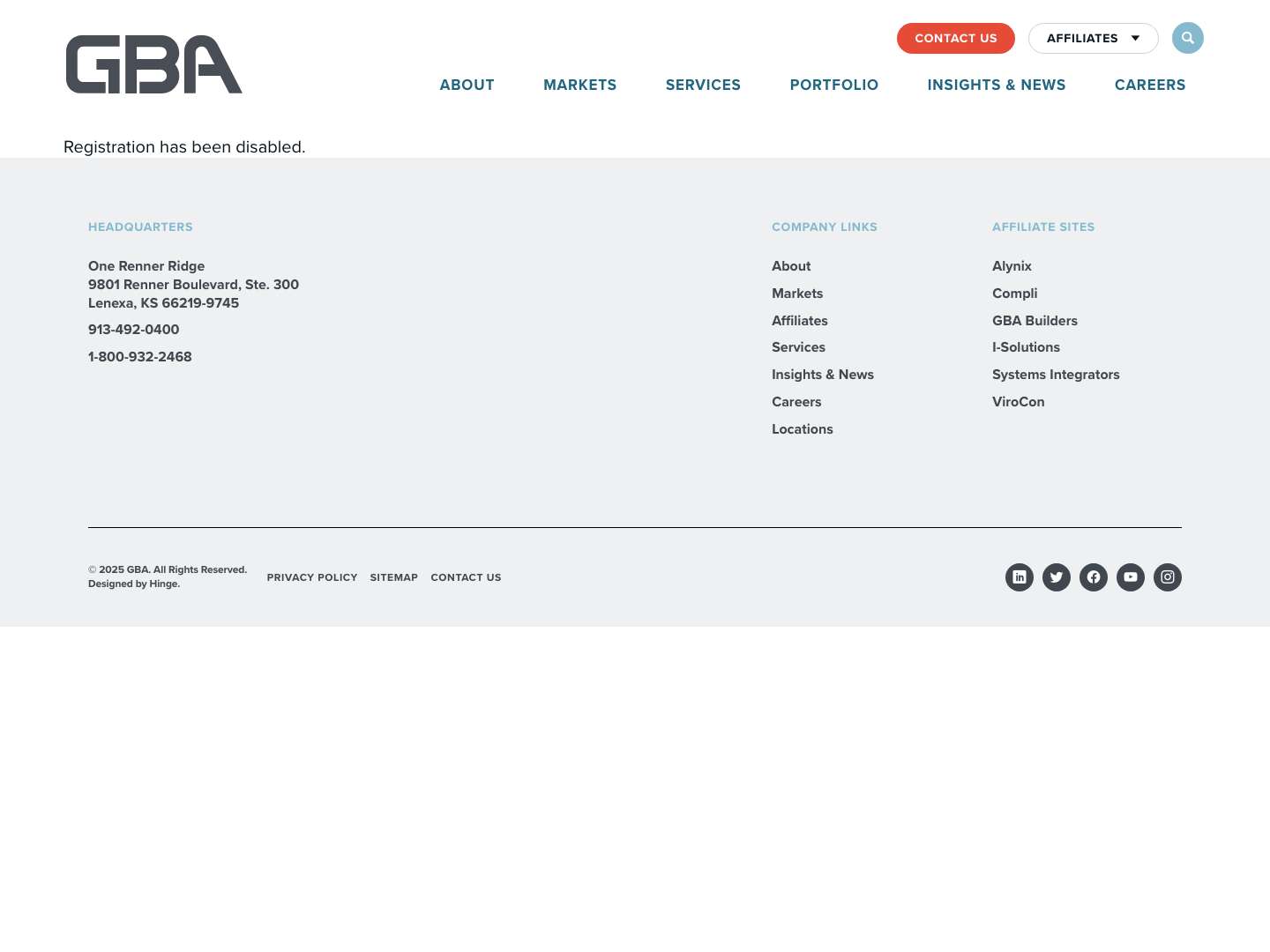Open the GBA Builders affiliate link
Image resolution: width=1270 pixels, height=952 pixels.
(1035, 320)
